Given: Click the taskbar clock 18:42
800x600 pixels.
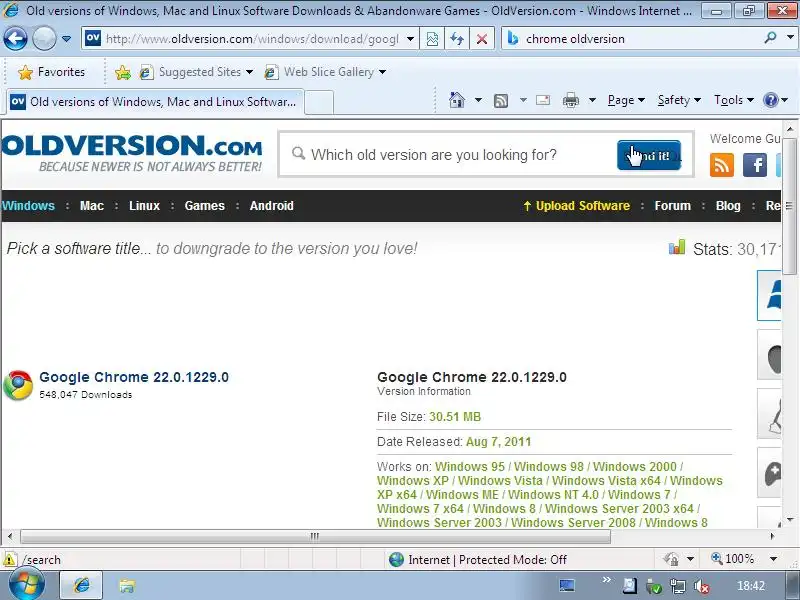Looking at the screenshot, I should coord(751,586).
